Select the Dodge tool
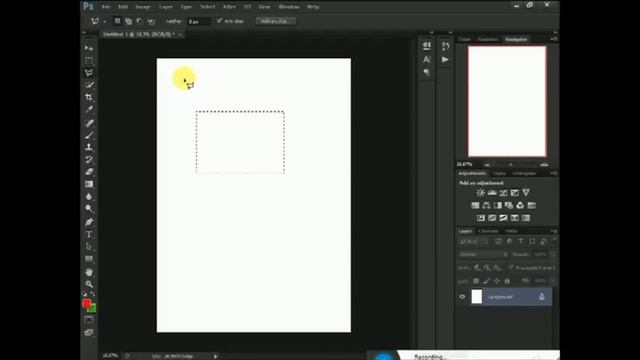This screenshot has height=360, width=640. (89, 209)
